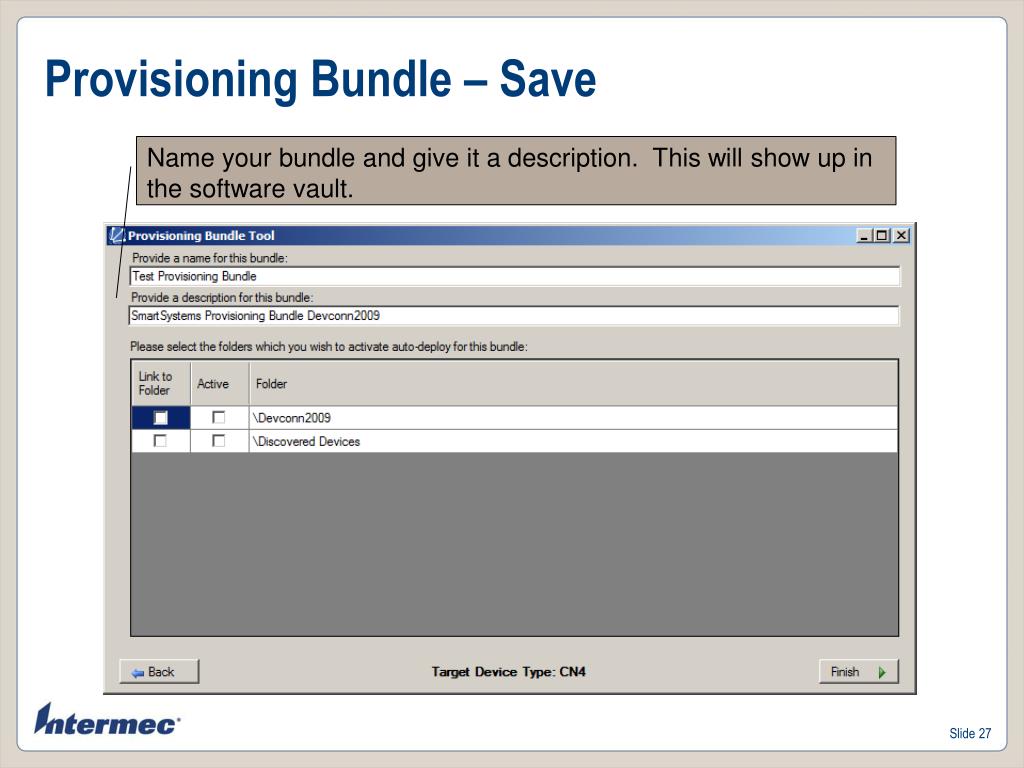
Task: Check Link to Folder for \Discovered Devices
Action: [x=160, y=441]
